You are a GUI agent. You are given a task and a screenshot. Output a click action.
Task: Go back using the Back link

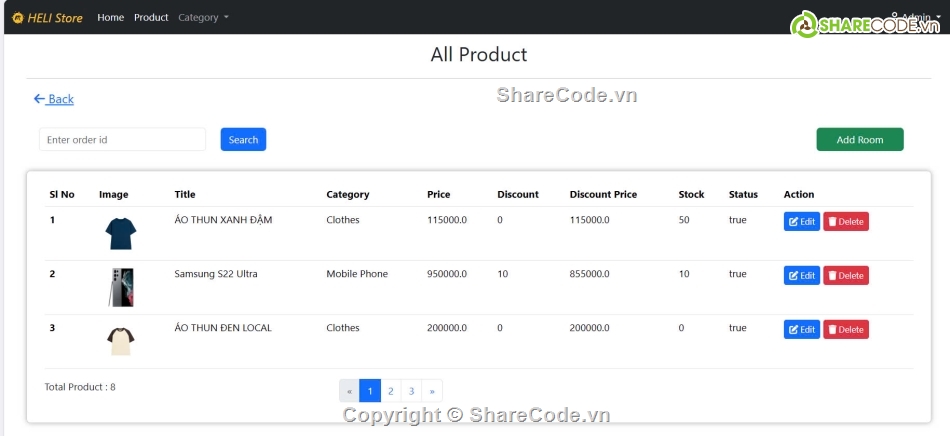(54, 99)
